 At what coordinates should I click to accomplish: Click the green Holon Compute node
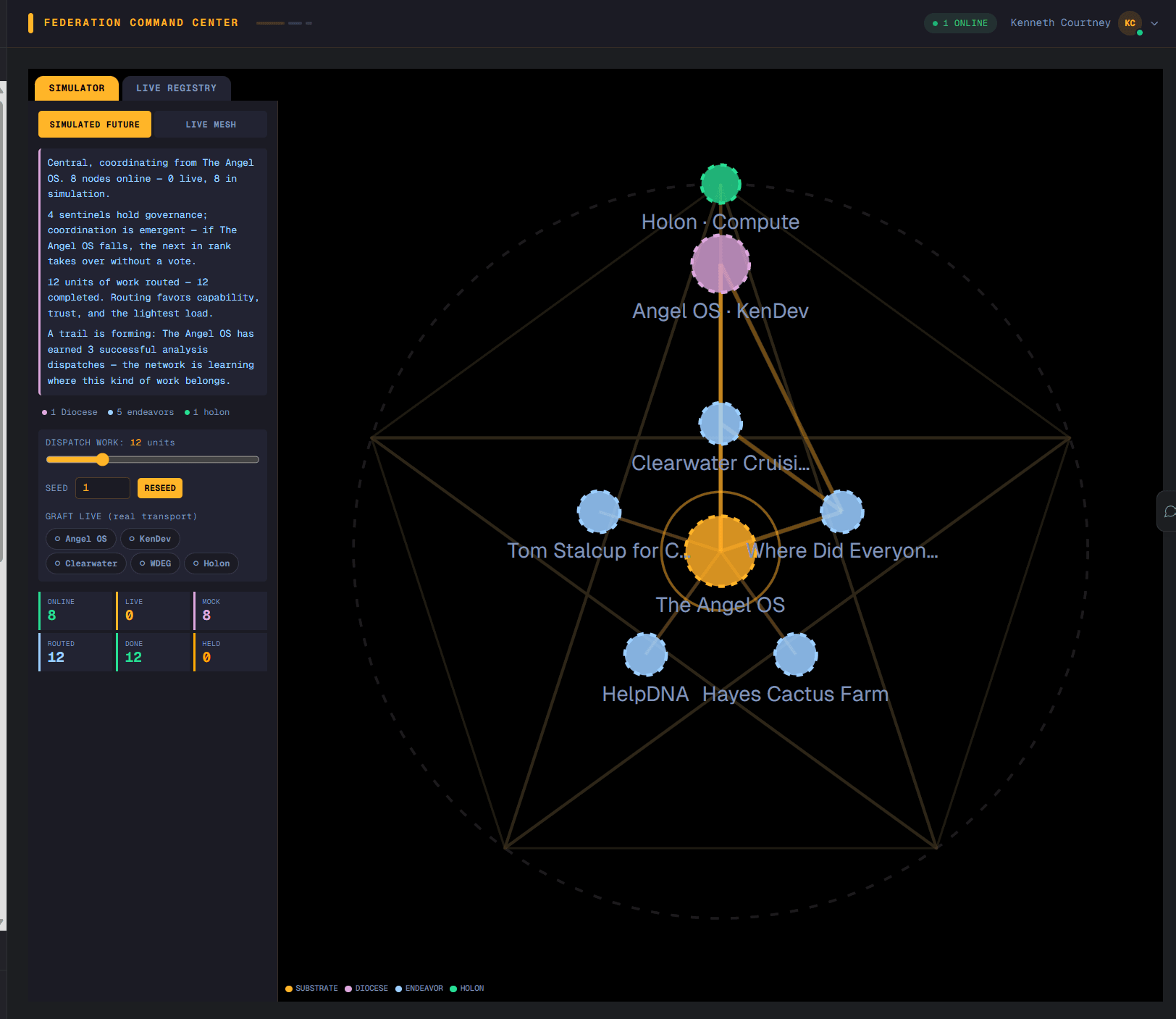tap(721, 184)
